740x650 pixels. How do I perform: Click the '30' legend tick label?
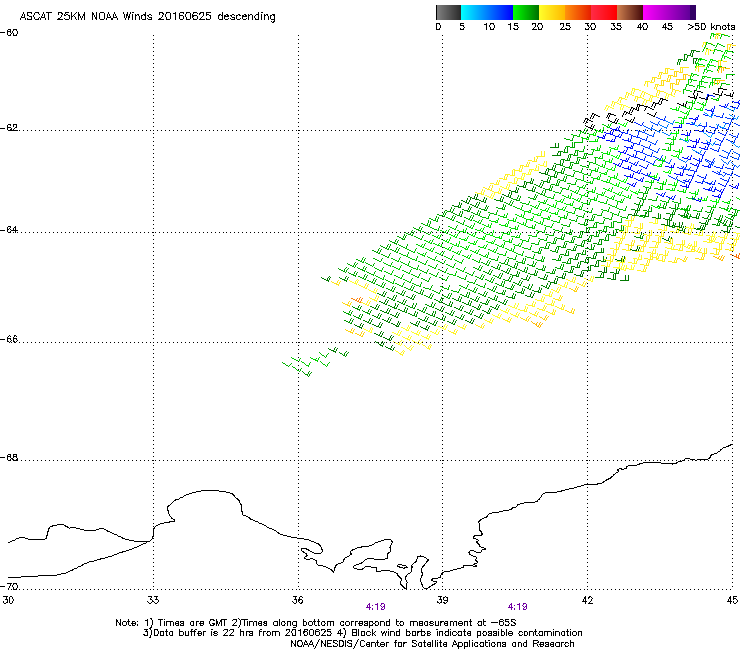[x=590, y=27]
